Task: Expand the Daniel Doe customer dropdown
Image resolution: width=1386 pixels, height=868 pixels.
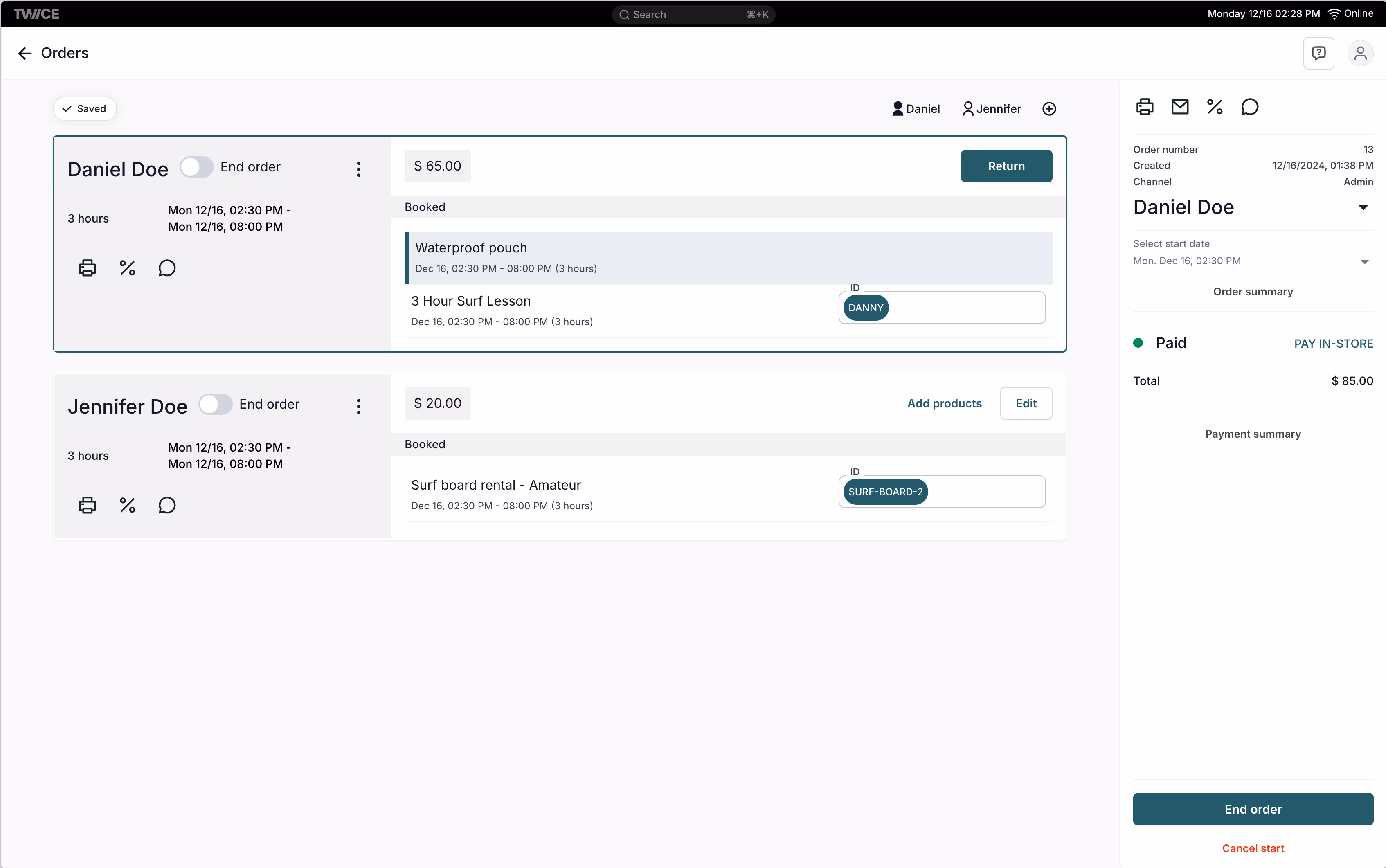Action: [x=1363, y=207]
